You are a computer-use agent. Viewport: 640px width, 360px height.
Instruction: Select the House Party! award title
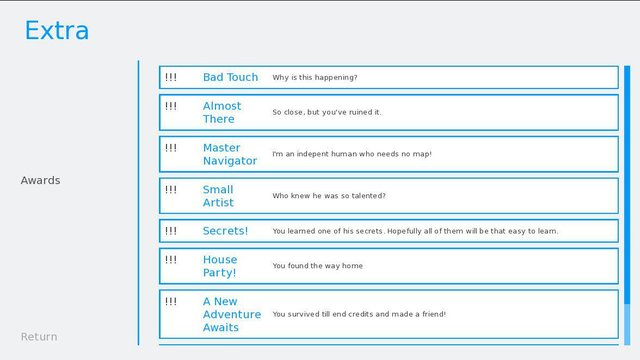point(220,266)
